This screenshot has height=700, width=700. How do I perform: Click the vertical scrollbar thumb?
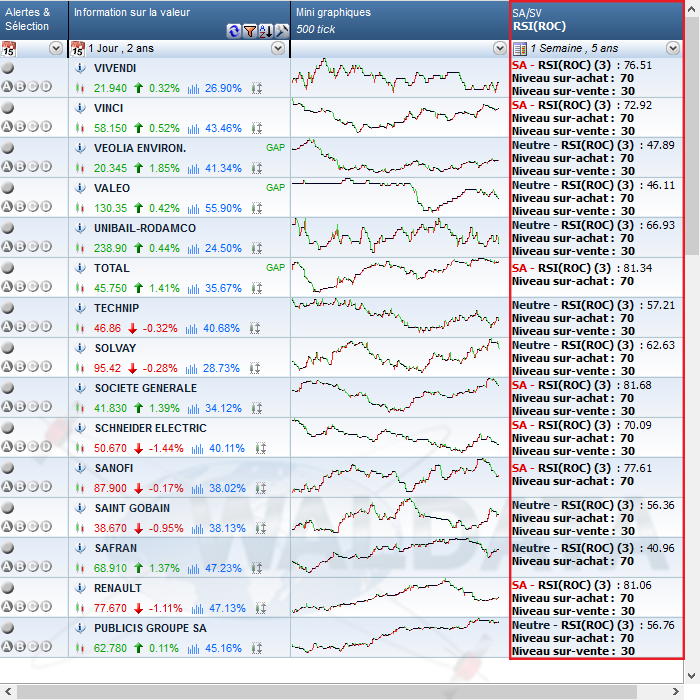pos(692,136)
